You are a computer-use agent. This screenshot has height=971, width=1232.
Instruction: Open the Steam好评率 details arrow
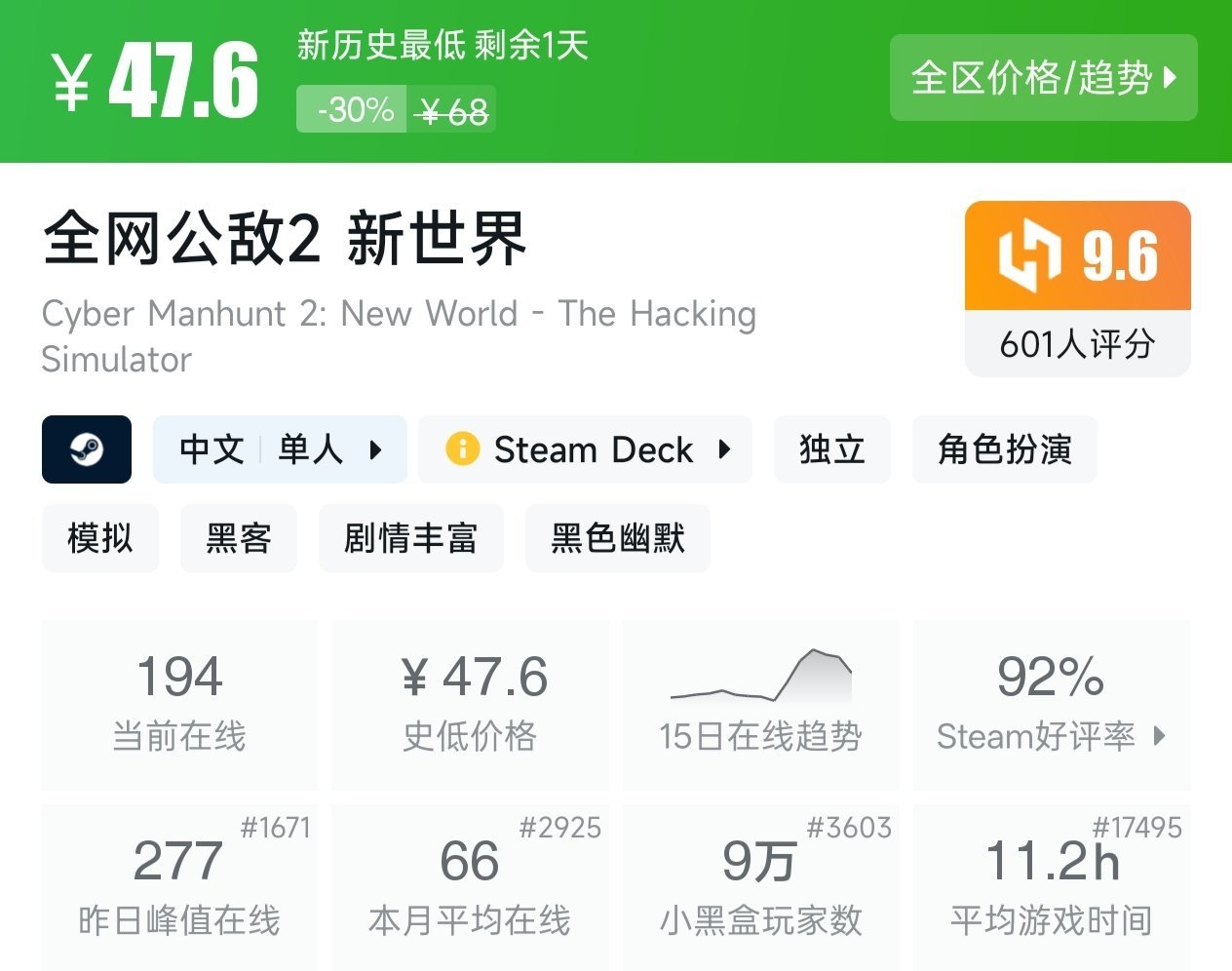(x=1159, y=736)
